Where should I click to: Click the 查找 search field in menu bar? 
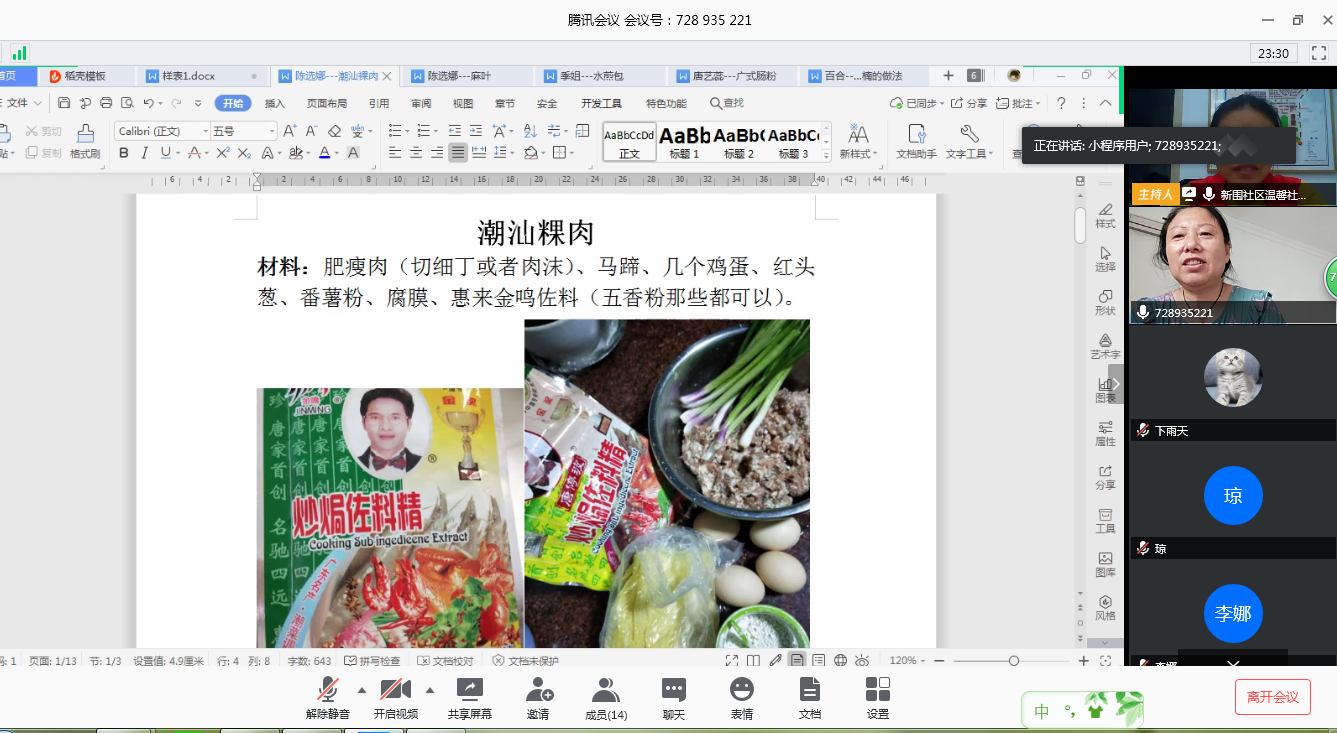(727, 103)
